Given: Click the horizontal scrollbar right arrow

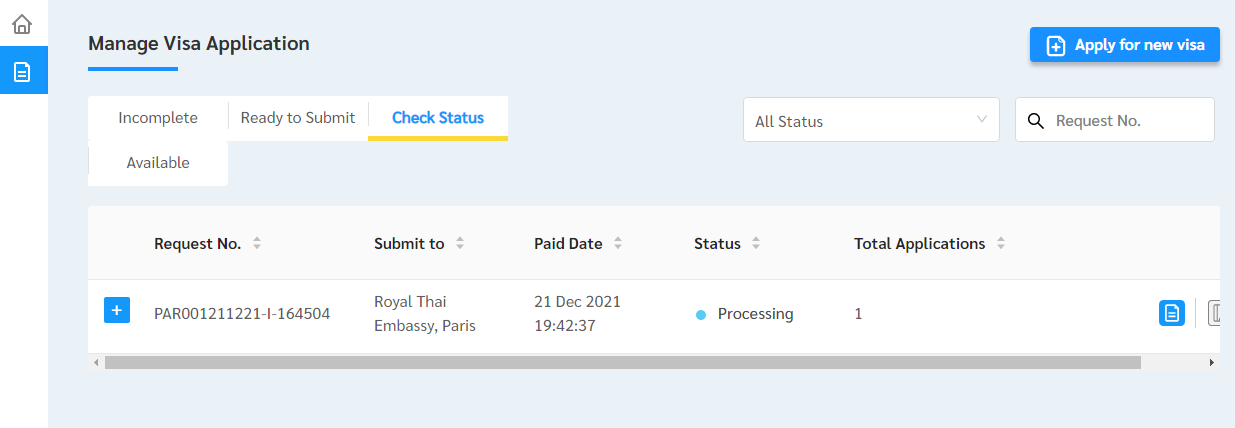Looking at the screenshot, I should click(x=1212, y=362).
